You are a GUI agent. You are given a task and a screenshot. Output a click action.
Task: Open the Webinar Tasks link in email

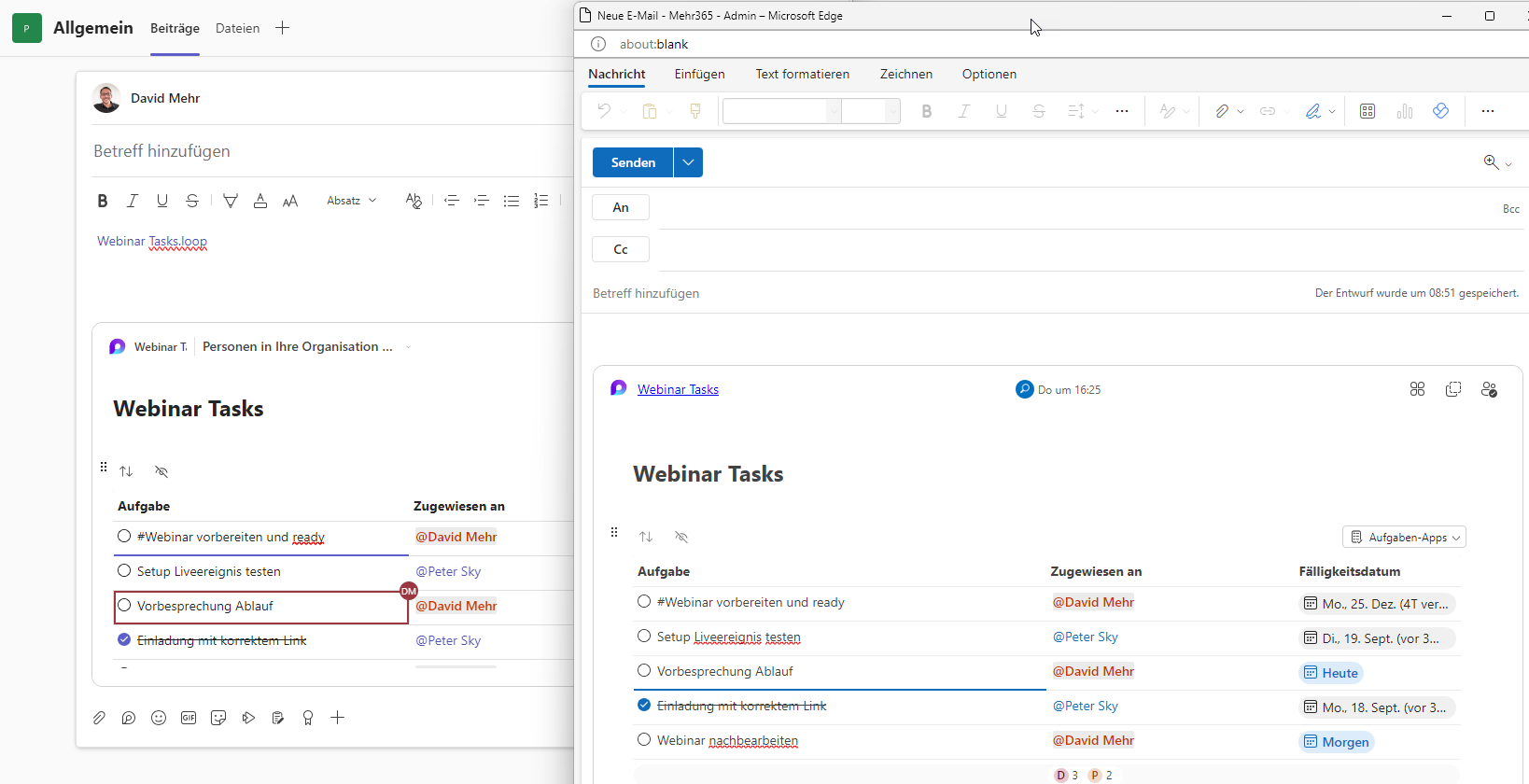coord(678,389)
